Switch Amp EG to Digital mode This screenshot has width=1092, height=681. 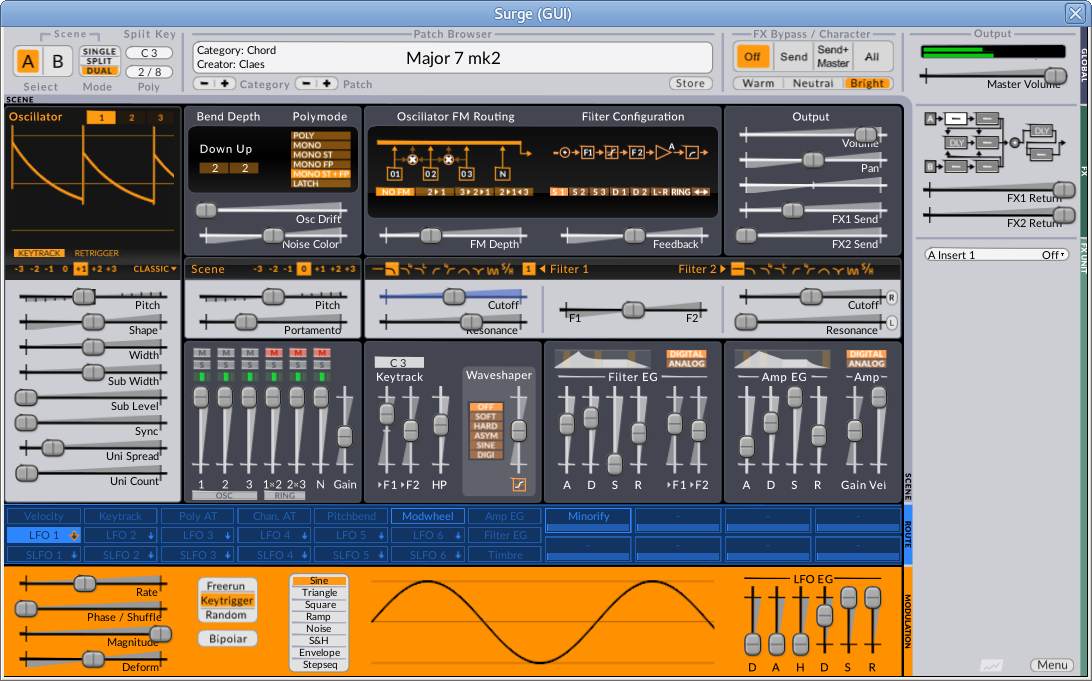click(866, 354)
